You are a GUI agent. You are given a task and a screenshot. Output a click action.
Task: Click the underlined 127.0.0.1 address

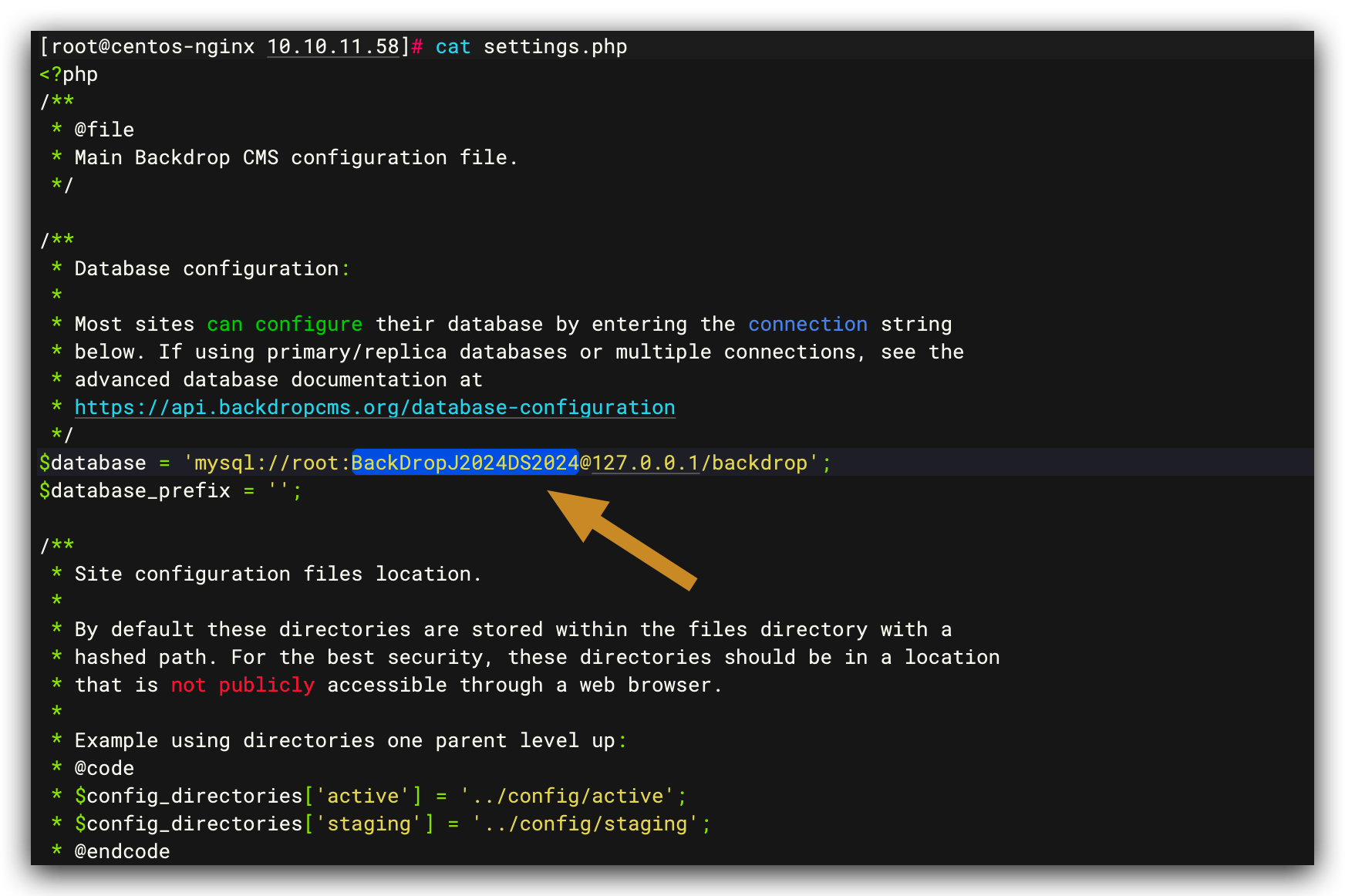pos(646,463)
